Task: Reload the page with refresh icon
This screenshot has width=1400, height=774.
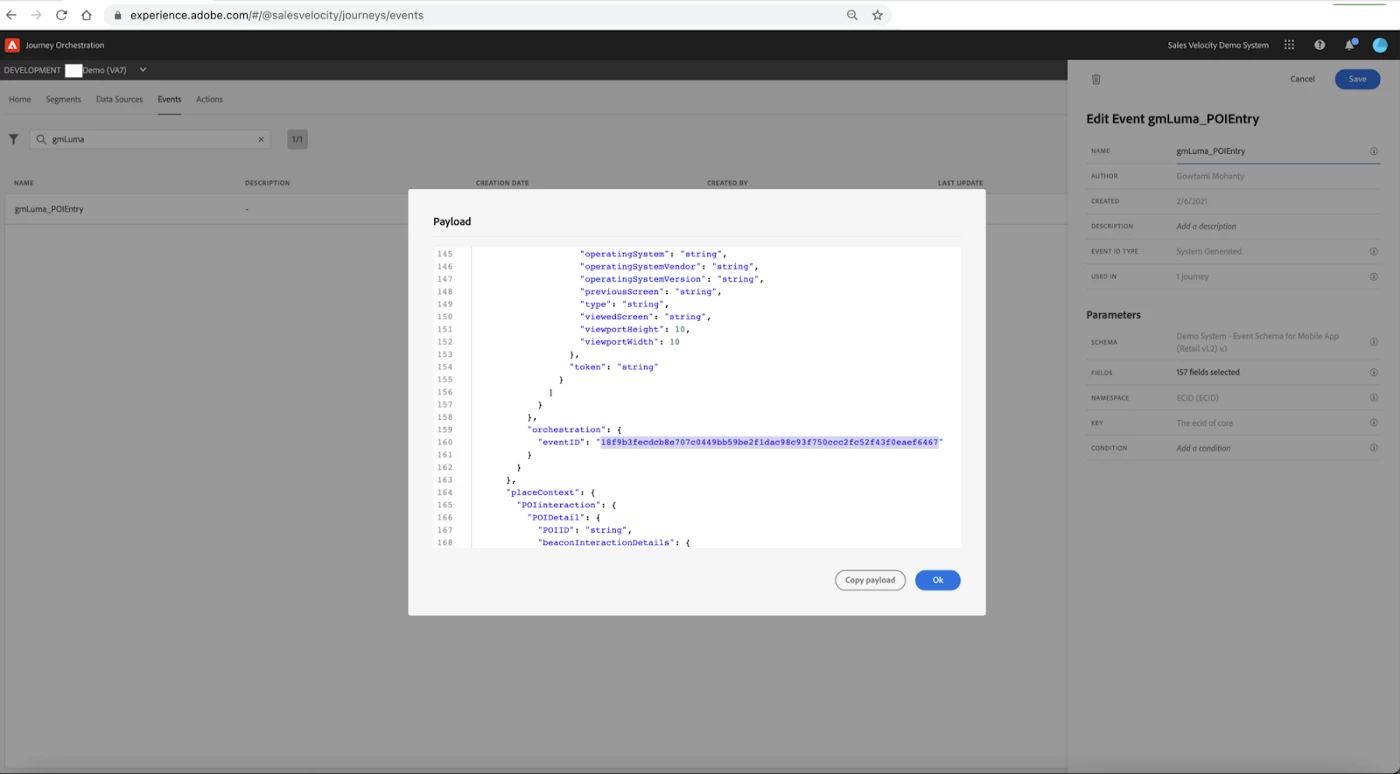Action: tap(62, 15)
